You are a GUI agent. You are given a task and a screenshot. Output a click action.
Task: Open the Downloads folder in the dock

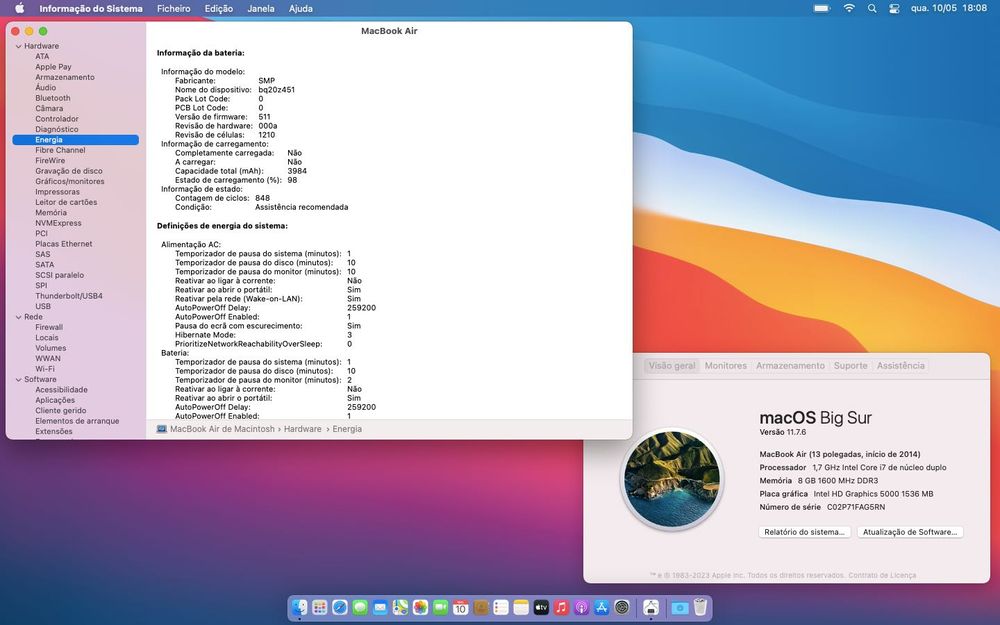tap(679, 608)
